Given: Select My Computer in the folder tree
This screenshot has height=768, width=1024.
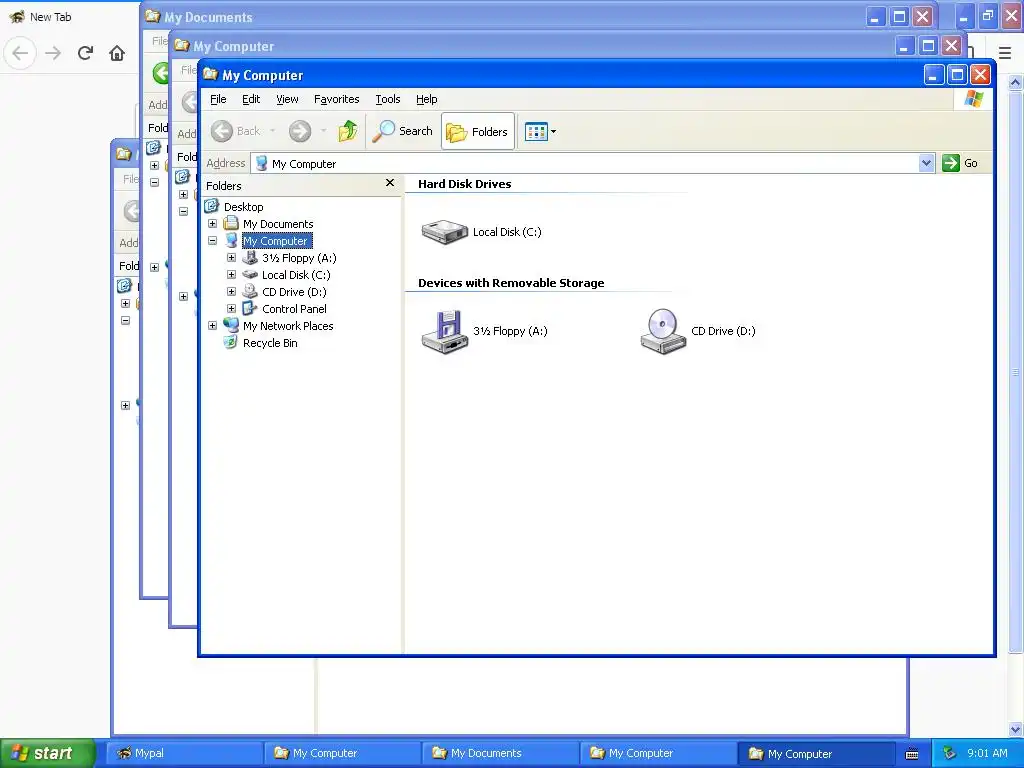Looking at the screenshot, I should (275, 241).
